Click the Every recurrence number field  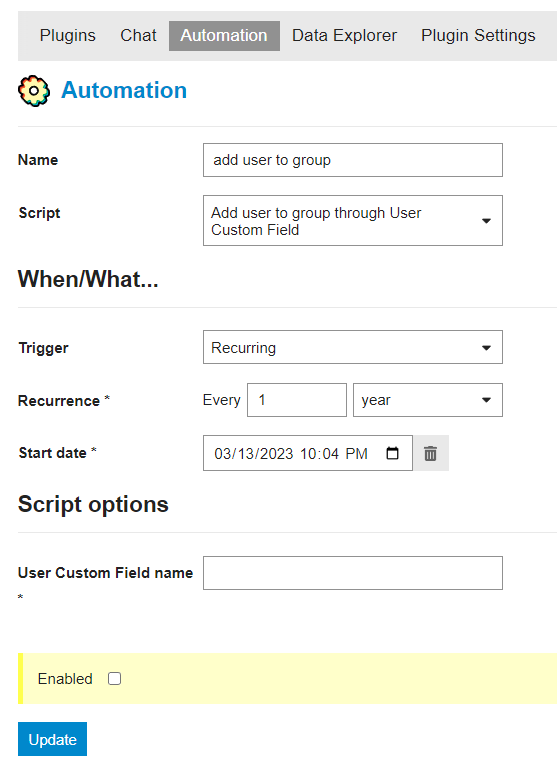[297, 400]
